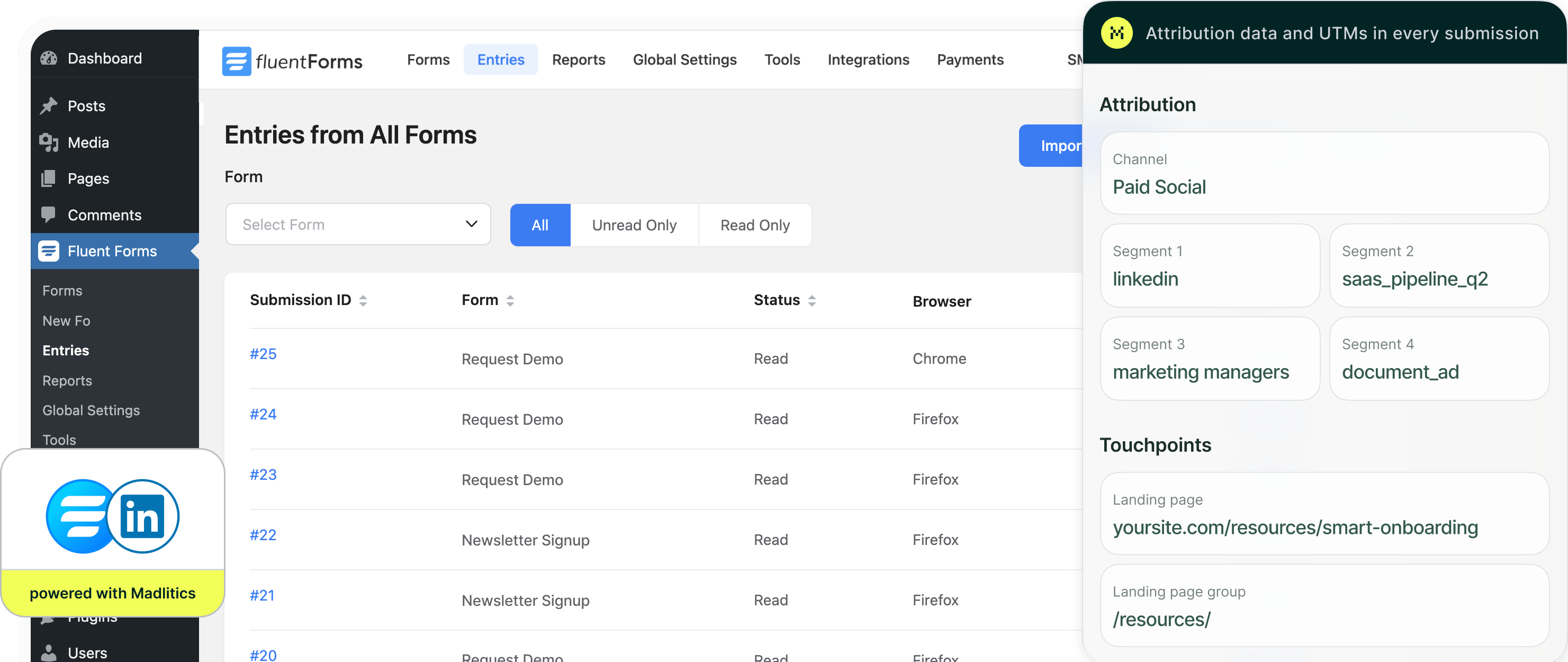The image size is (1568, 662).
Task: Open Posts in WordPress sidebar
Action: coord(114,106)
